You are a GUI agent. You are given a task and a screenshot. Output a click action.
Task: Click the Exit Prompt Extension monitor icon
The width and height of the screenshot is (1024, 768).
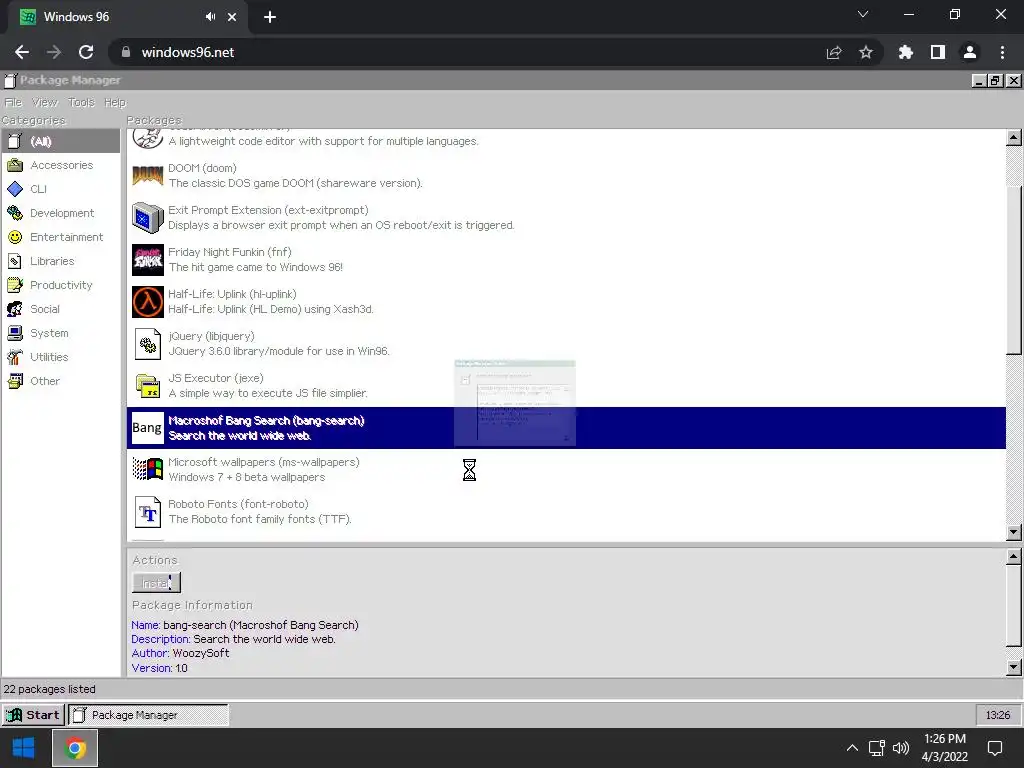coord(148,218)
